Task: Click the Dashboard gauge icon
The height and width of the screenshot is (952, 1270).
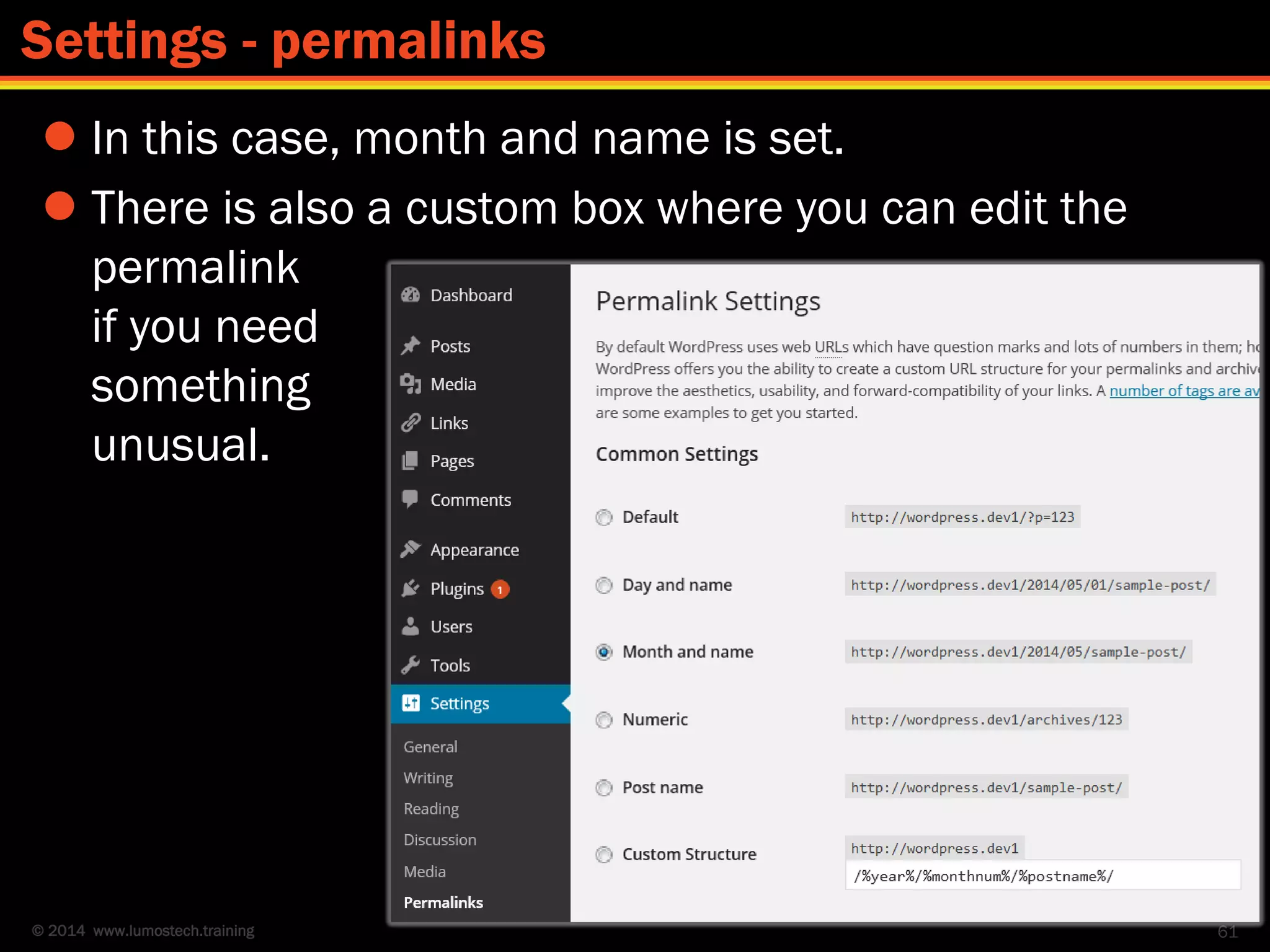Action: [411, 295]
